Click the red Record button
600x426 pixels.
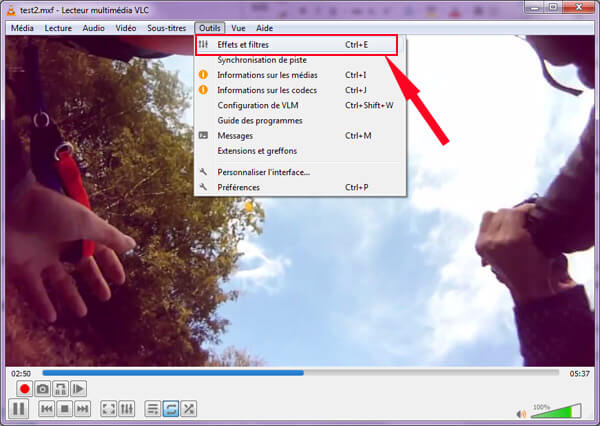[x=24, y=389]
